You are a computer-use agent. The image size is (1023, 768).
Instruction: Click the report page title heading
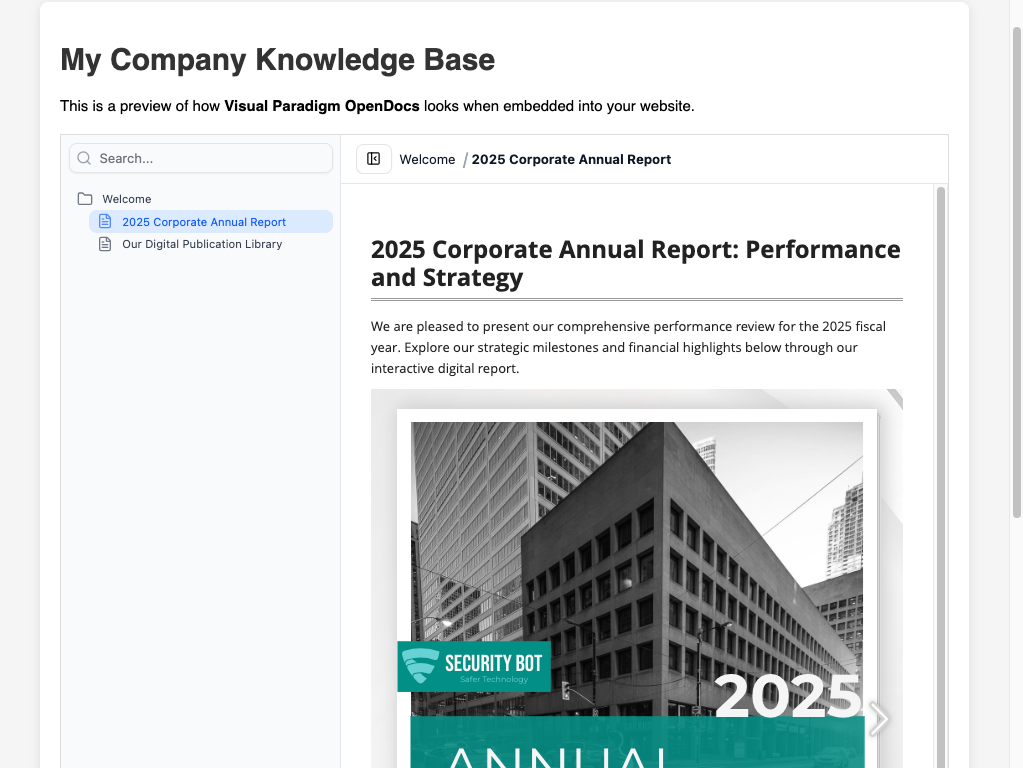635,263
